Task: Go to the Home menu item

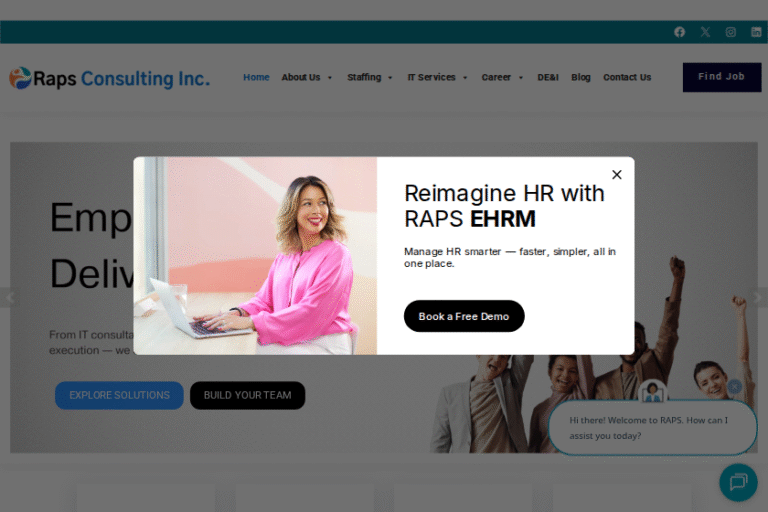Action: pyautogui.click(x=256, y=78)
